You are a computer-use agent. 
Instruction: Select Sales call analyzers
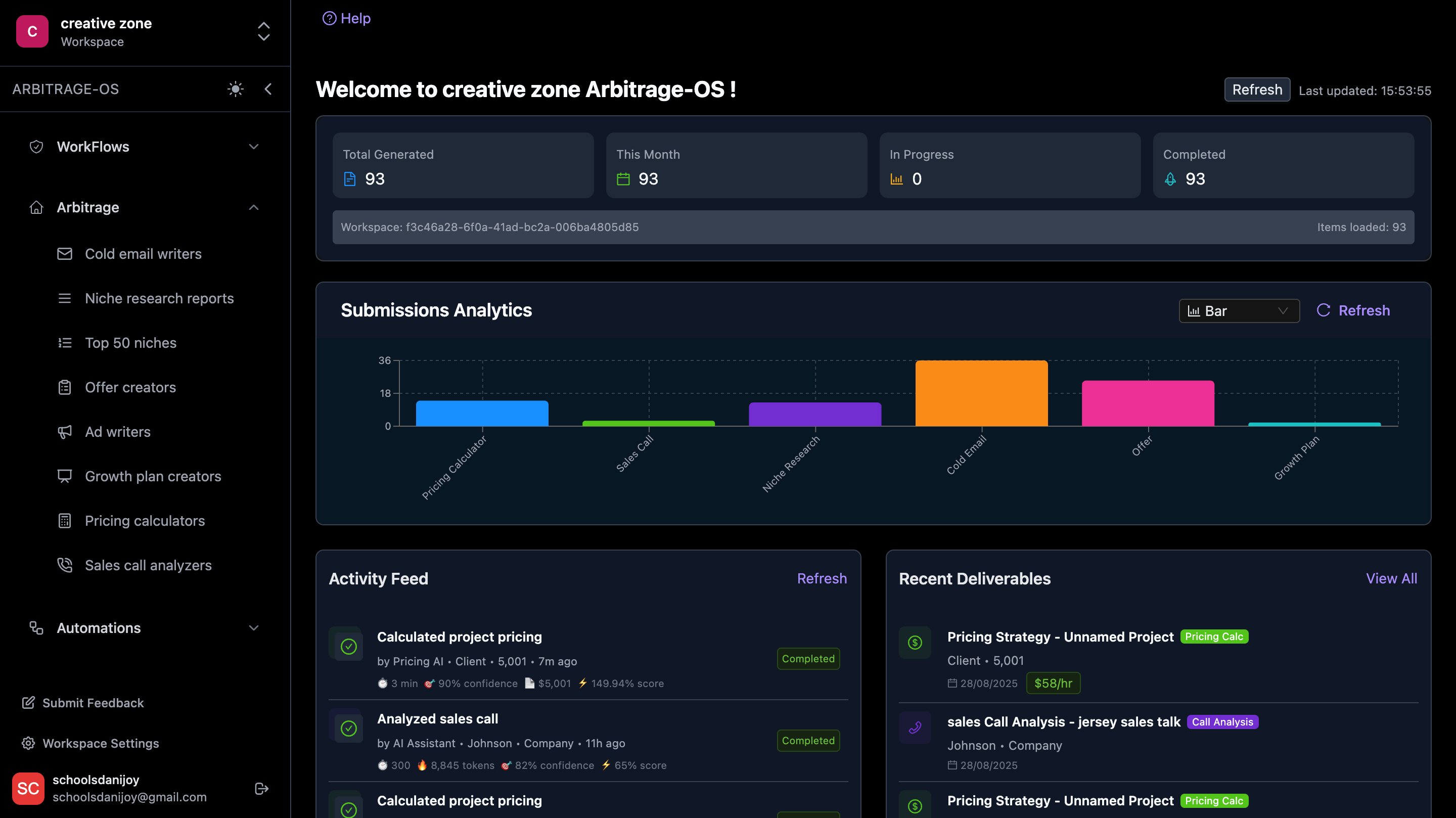point(148,565)
